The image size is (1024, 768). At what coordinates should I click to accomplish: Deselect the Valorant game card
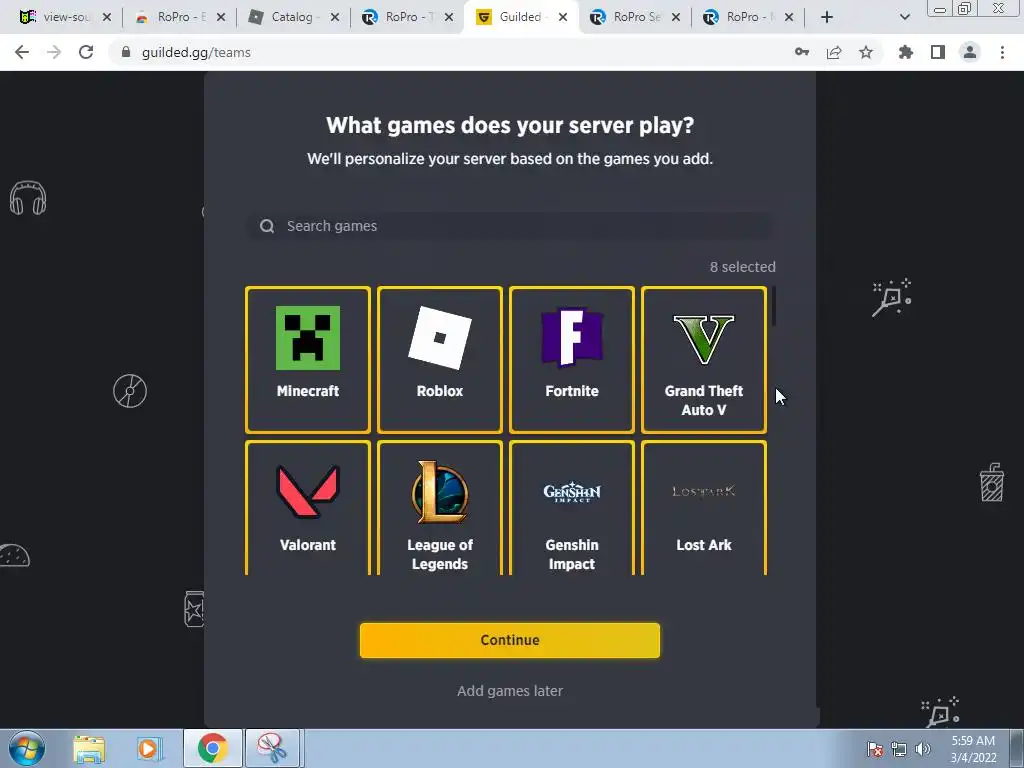[x=308, y=508]
